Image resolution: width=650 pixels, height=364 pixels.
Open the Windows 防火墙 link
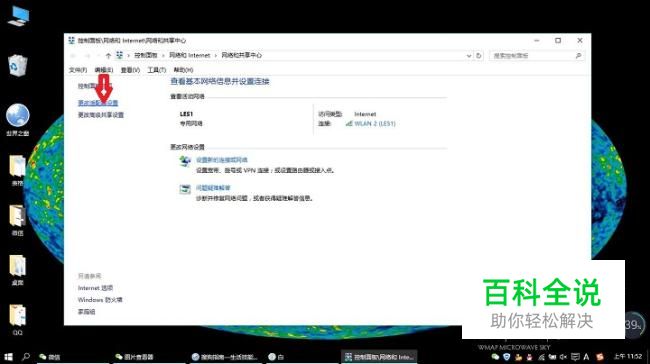[100, 300]
